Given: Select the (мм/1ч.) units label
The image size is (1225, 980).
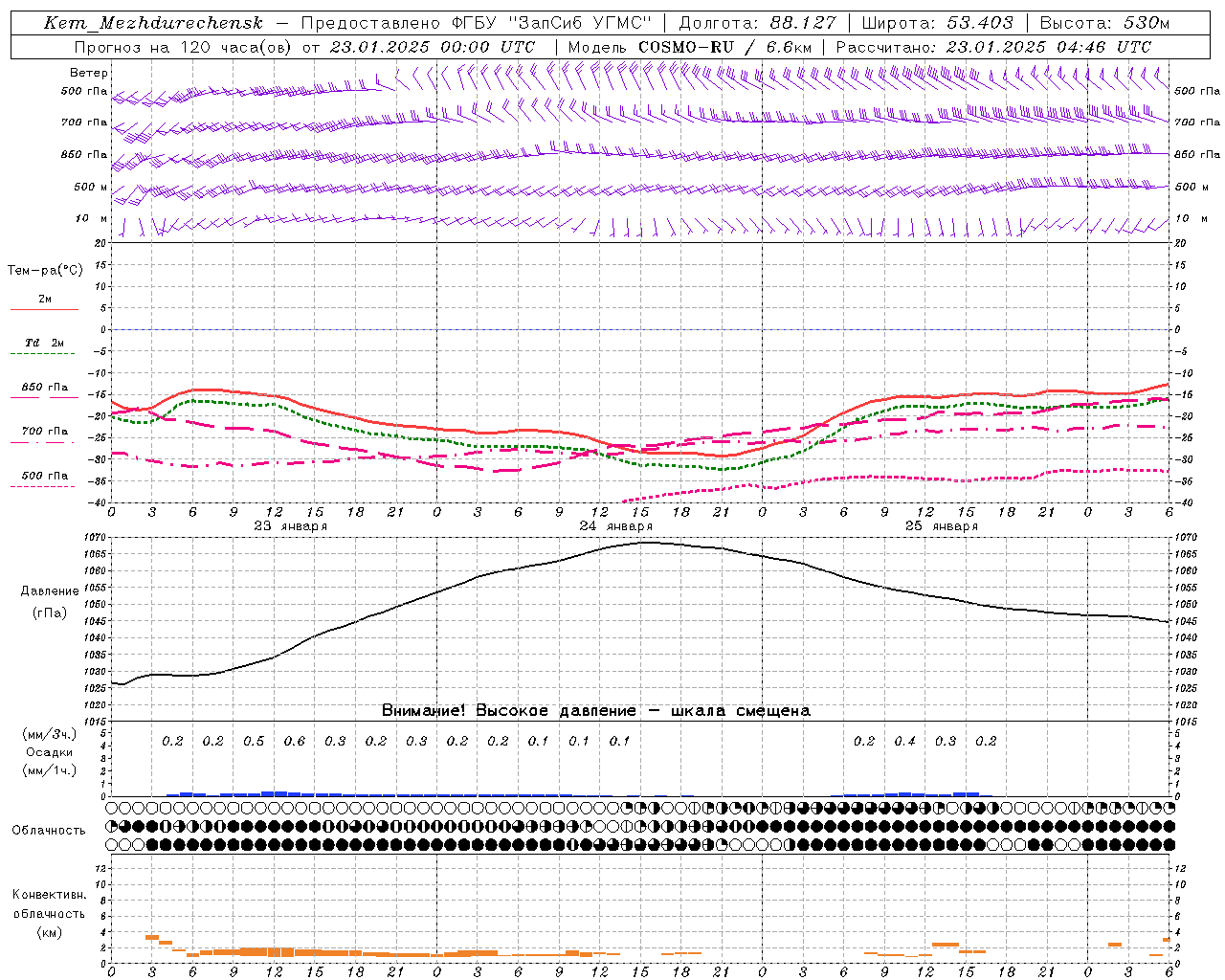Looking at the screenshot, I should [x=50, y=770].
